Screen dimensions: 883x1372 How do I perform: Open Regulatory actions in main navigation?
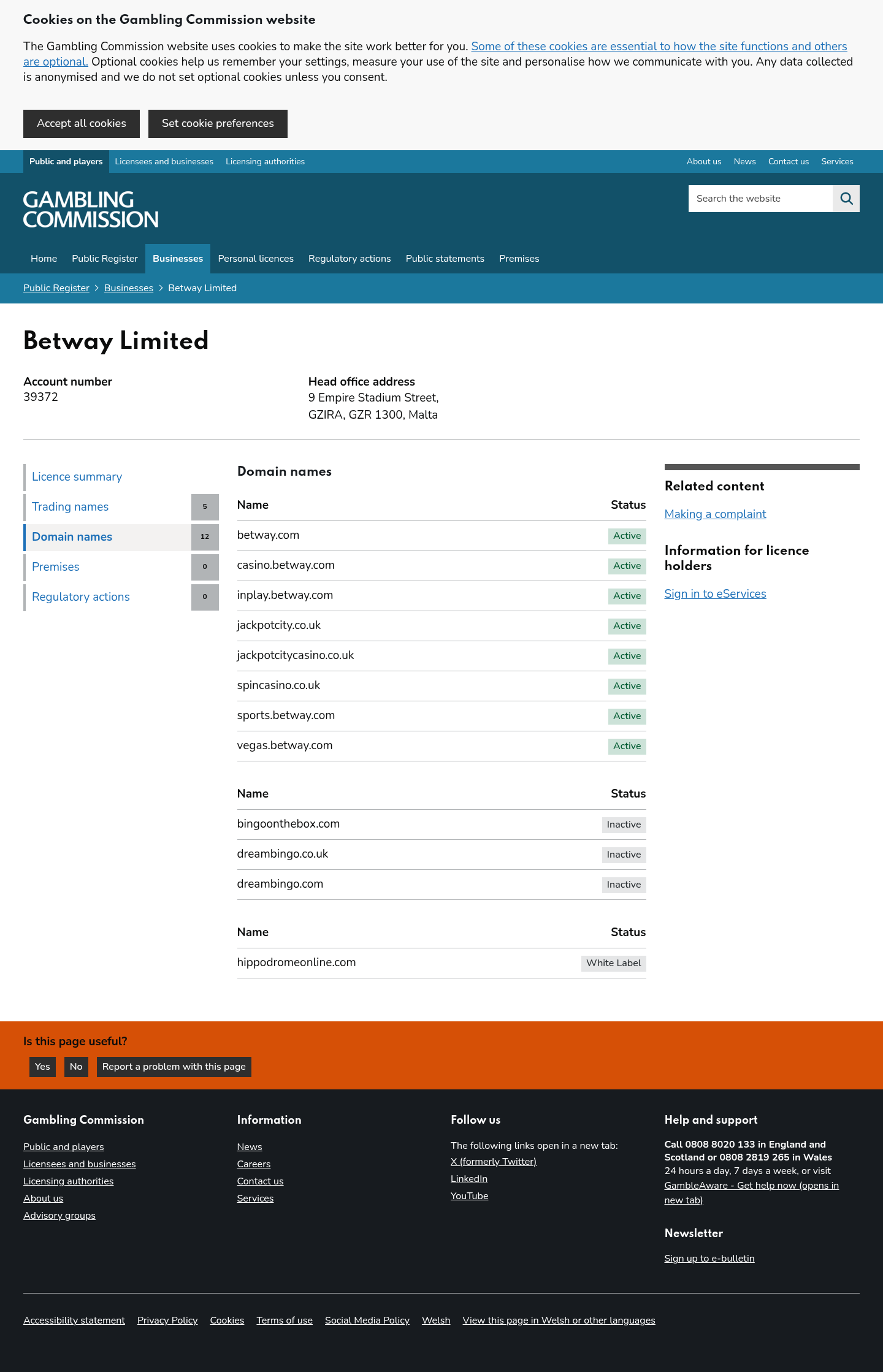tap(350, 259)
